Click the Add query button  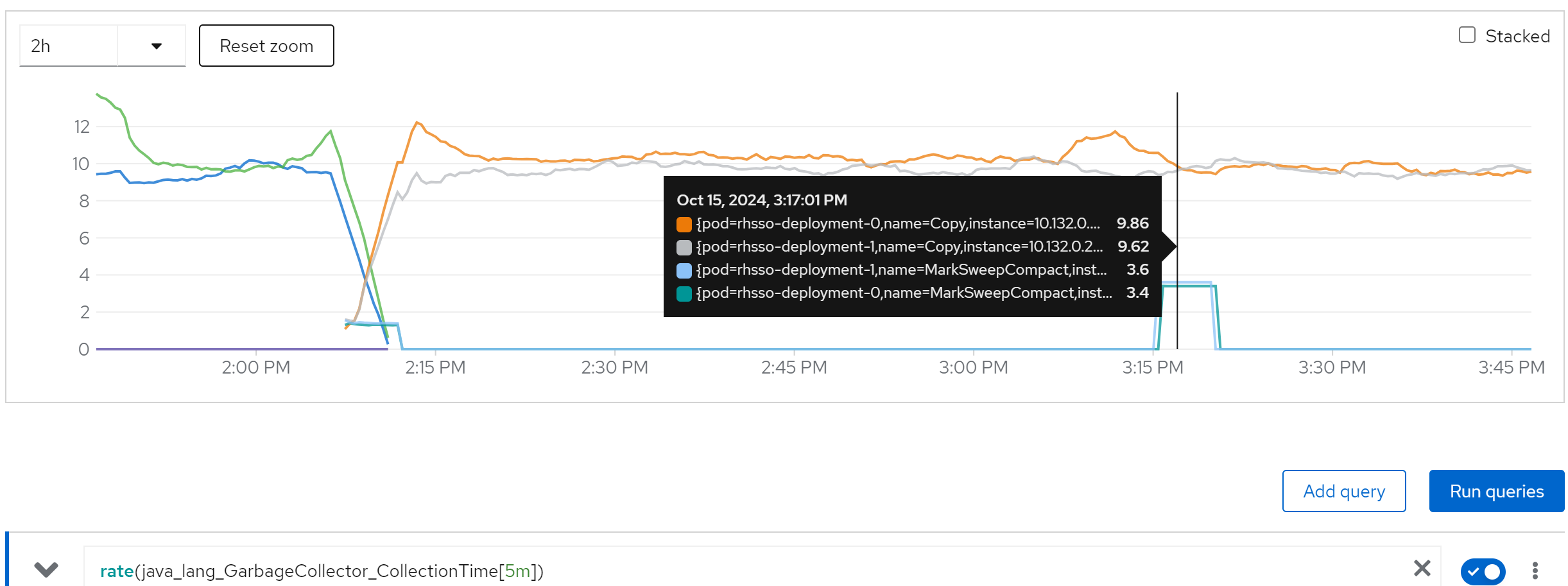1343,491
